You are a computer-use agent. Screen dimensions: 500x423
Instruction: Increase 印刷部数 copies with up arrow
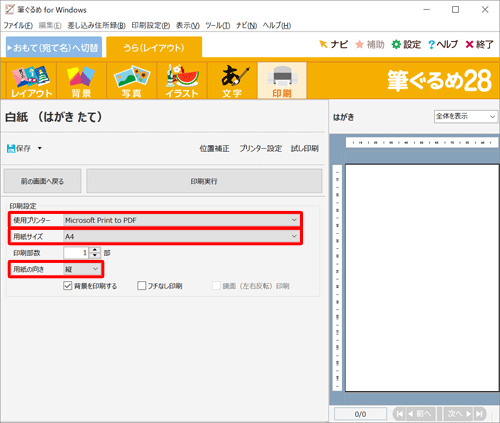(95, 250)
